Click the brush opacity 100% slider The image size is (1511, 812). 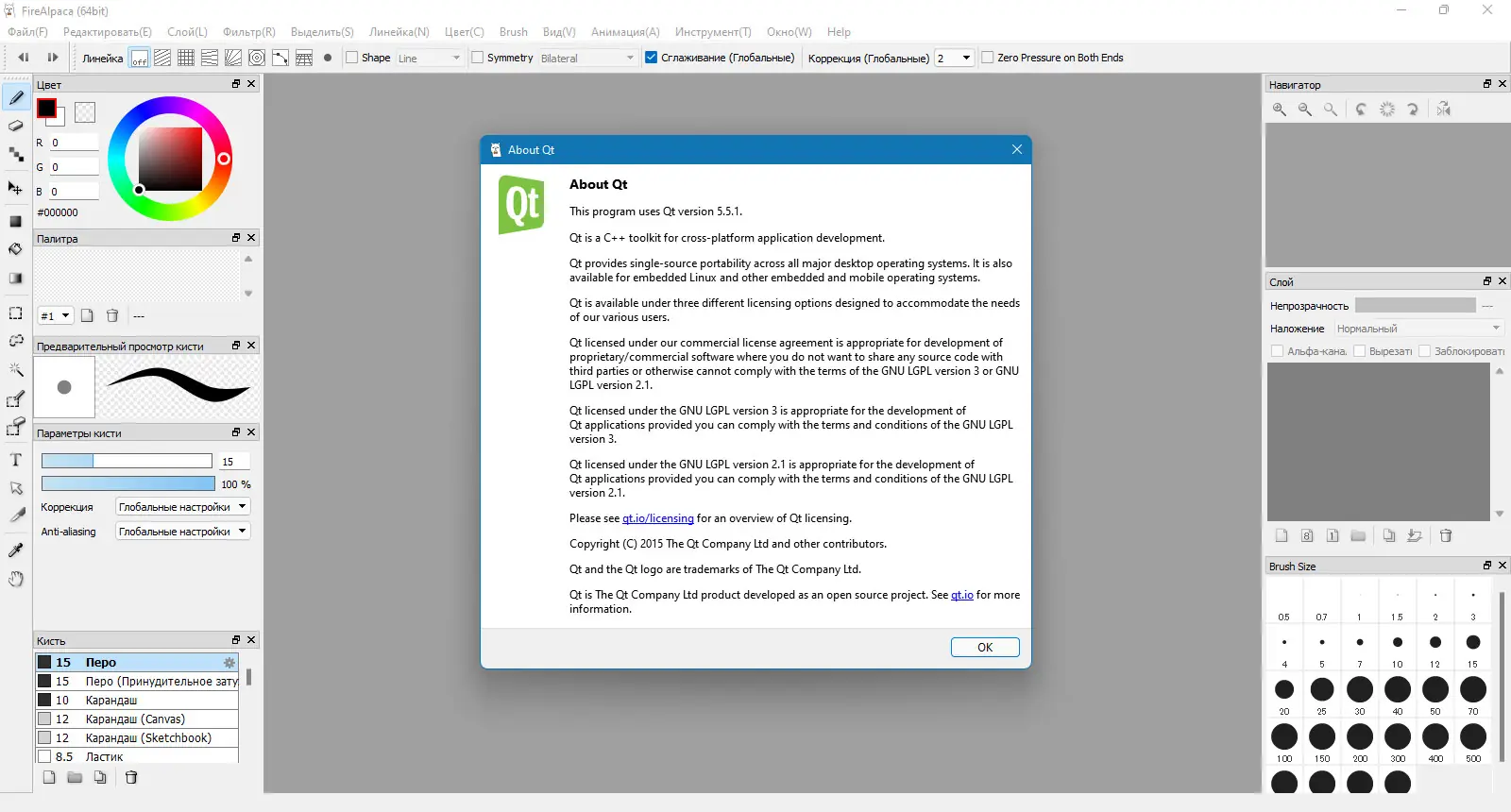click(127, 483)
